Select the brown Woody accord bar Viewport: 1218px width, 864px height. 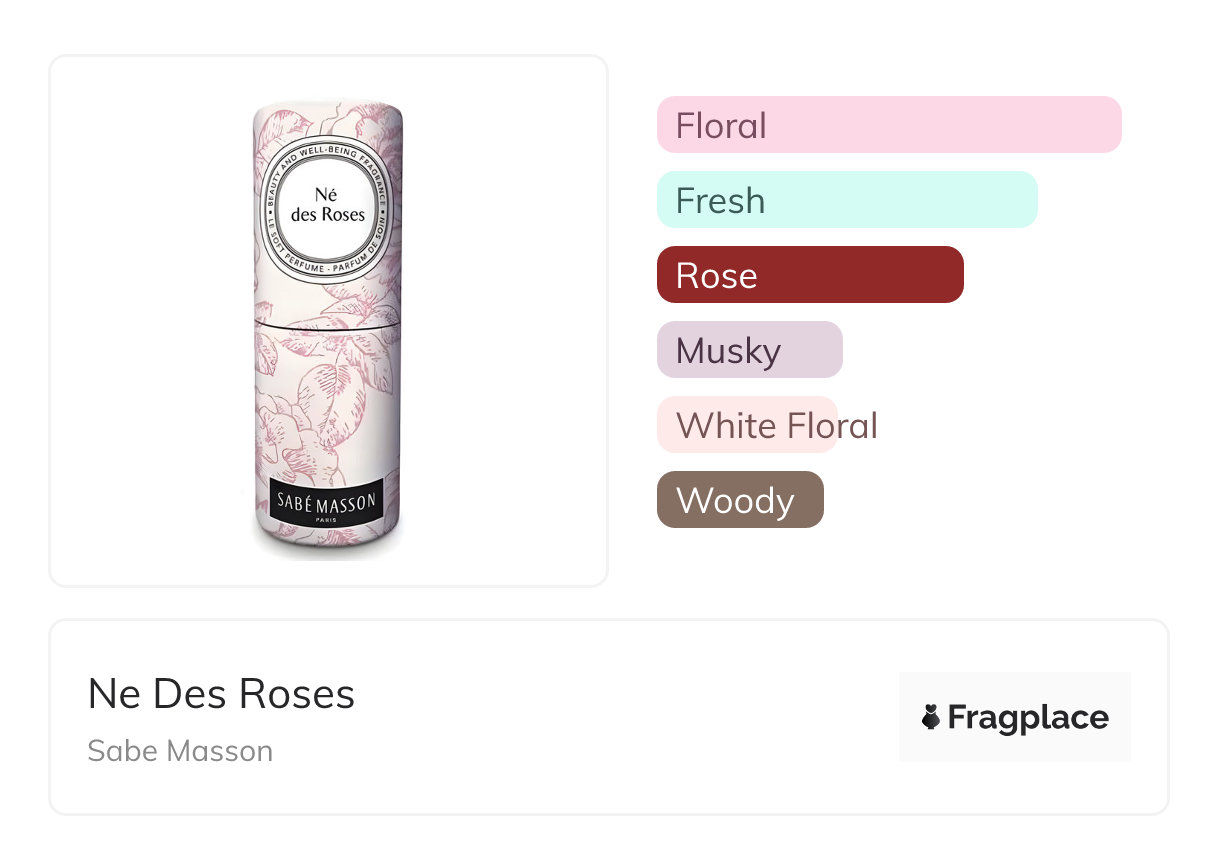coord(739,500)
